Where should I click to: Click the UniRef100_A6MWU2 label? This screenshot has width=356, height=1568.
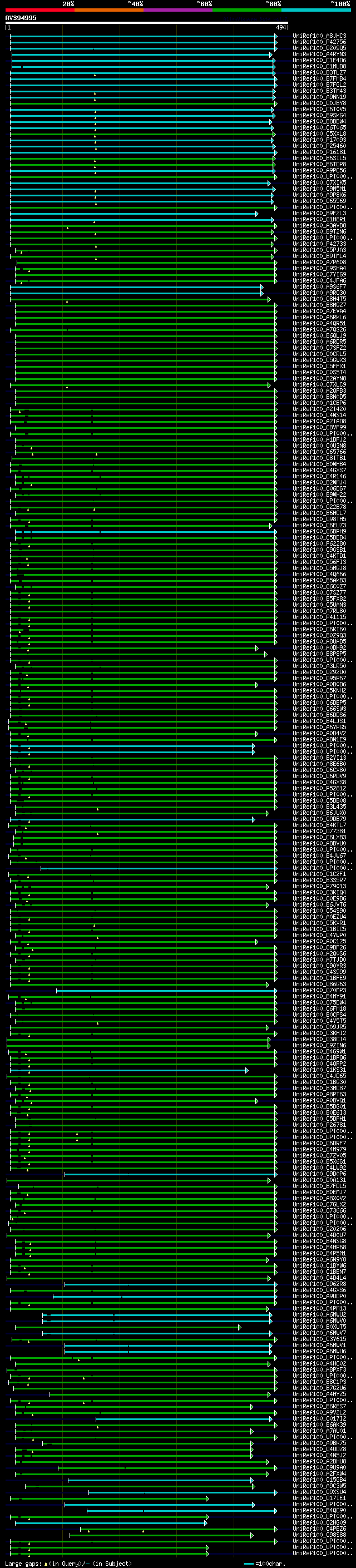pyautogui.click(x=319, y=1314)
